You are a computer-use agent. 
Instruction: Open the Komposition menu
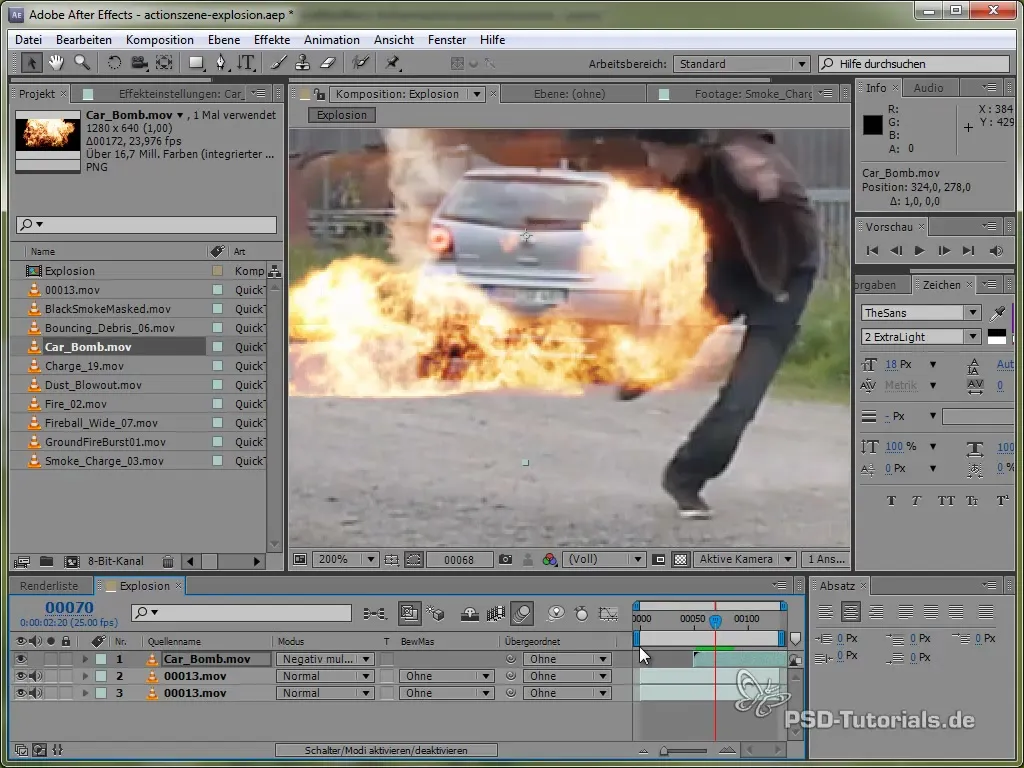pos(159,40)
